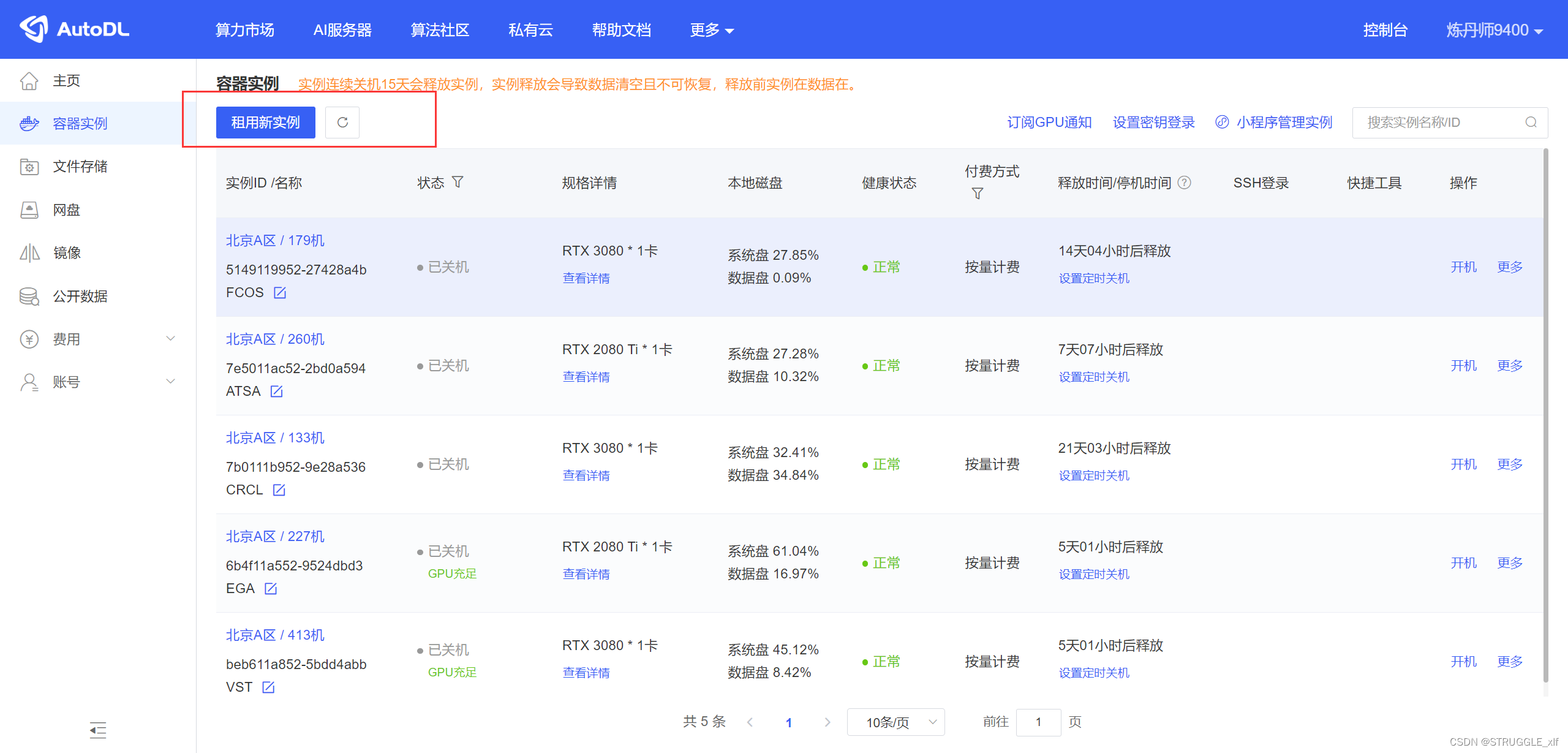Open the 炼丹师9400 user dropdown
Viewport: 1568px width, 753px height.
[1494, 30]
